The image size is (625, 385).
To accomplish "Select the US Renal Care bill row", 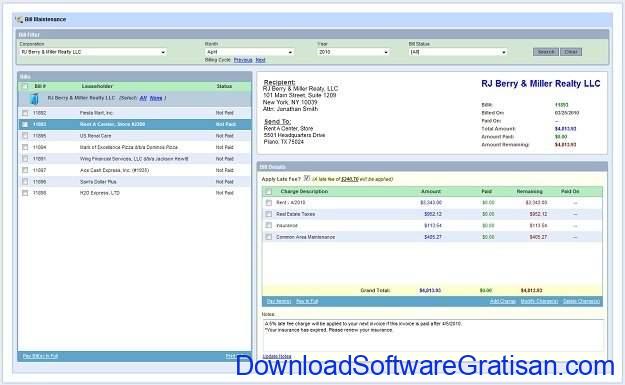I will (135, 136).
